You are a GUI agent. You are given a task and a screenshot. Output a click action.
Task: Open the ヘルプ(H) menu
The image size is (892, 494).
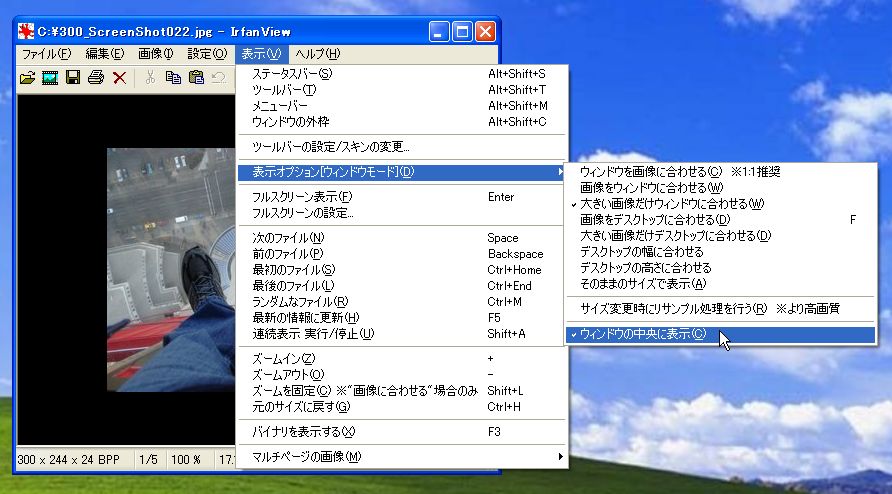click(317, 54)
